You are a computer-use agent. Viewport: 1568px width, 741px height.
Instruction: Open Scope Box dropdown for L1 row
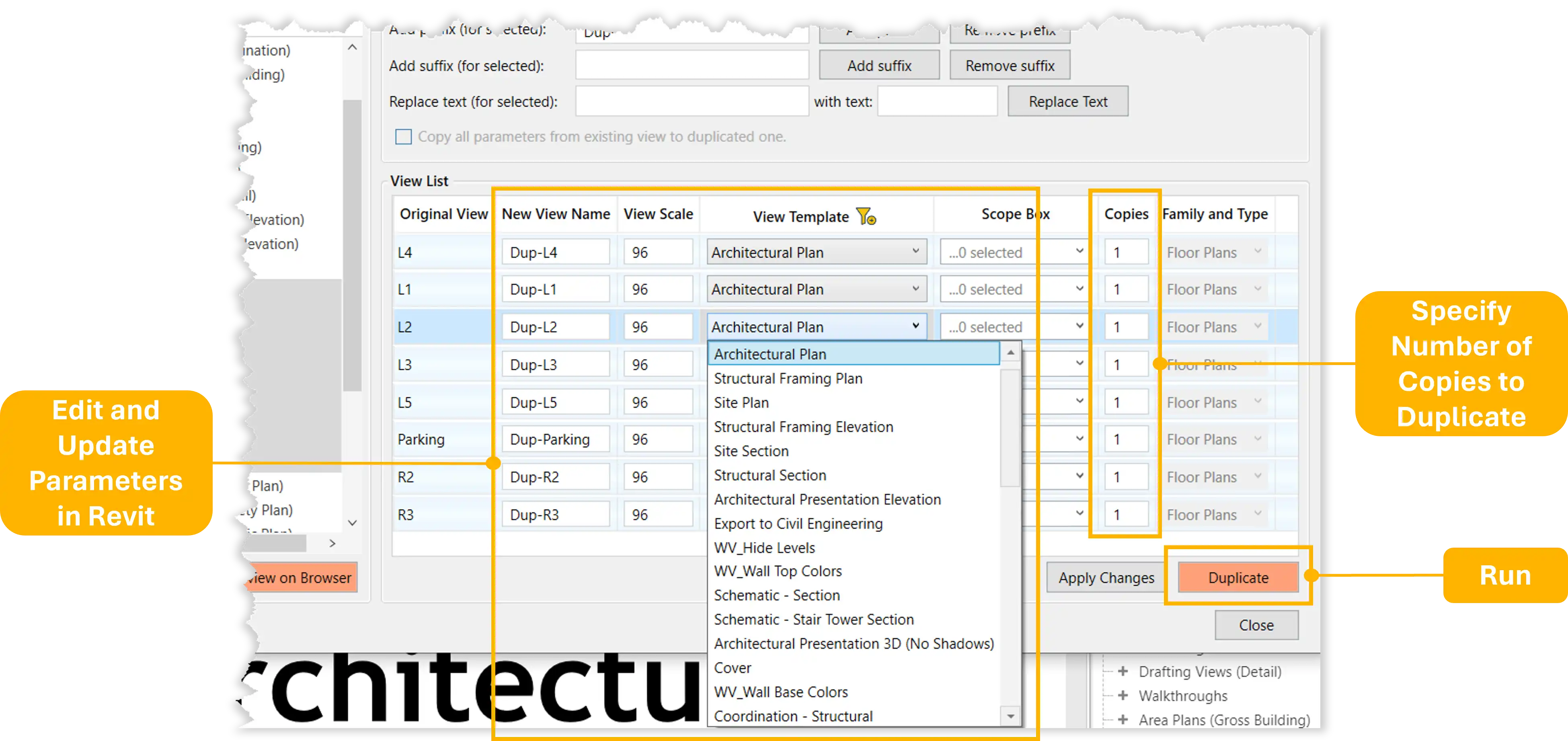1079,289
